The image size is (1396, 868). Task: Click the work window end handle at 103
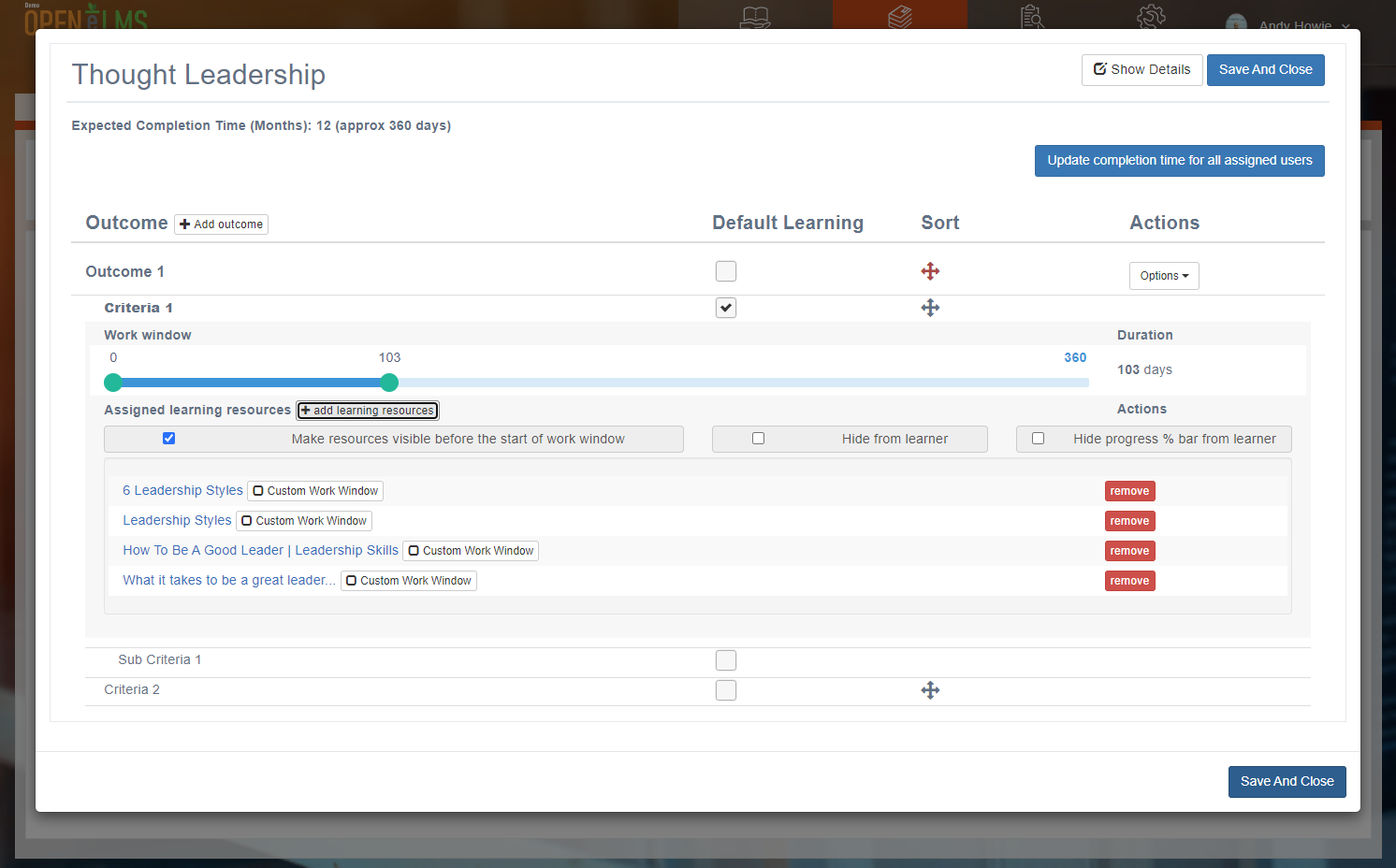tap(389, 382)
